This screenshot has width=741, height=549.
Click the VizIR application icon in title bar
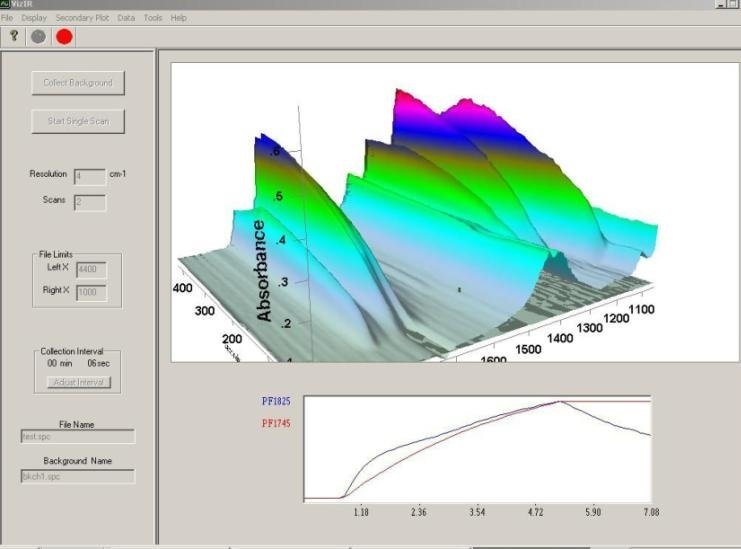[x=6, y=5]
